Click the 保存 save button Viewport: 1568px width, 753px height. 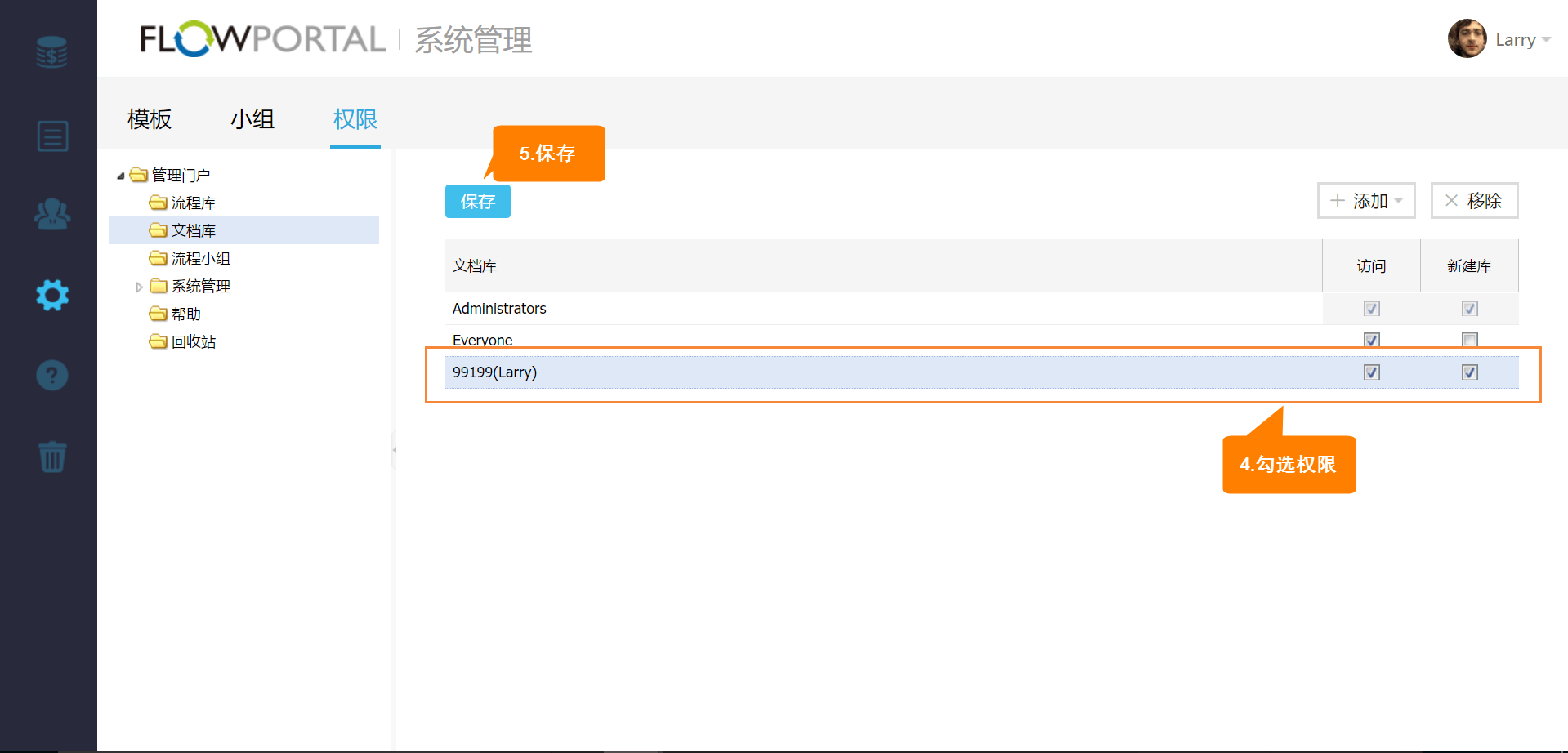click(477, 202)
